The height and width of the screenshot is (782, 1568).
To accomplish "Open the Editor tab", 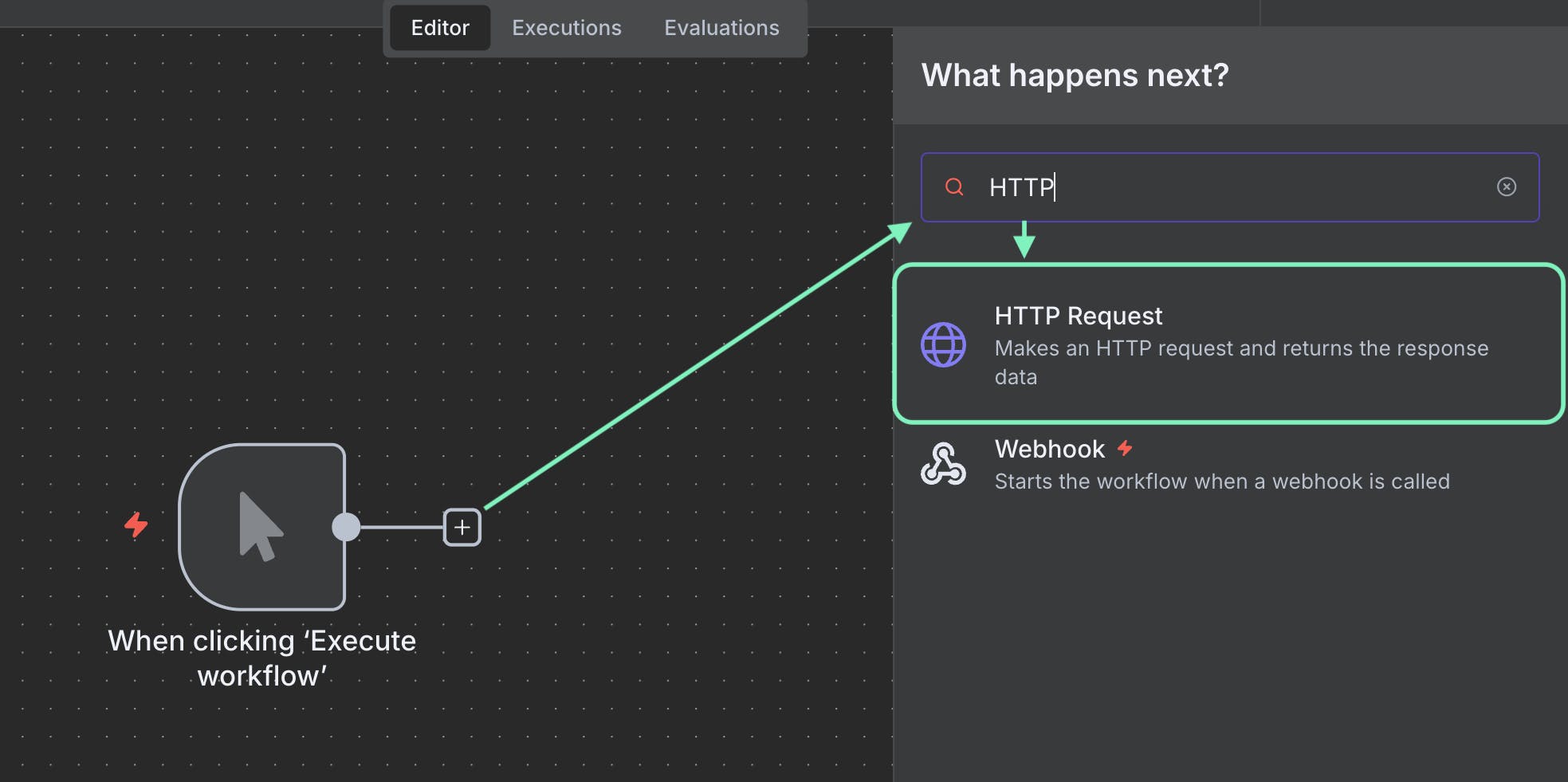I will 439,27.
